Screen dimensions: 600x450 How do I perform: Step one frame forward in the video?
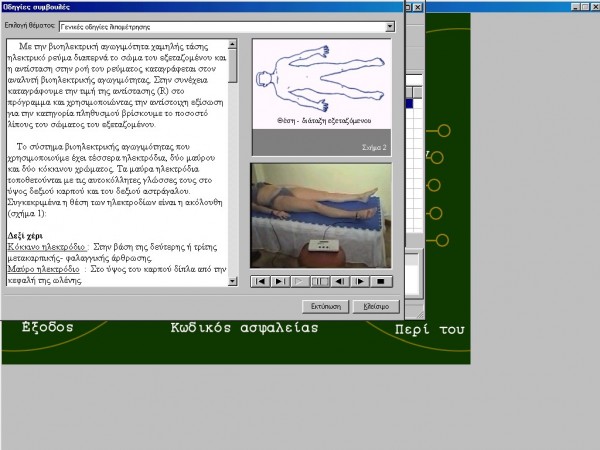click(x=360, y=282)
